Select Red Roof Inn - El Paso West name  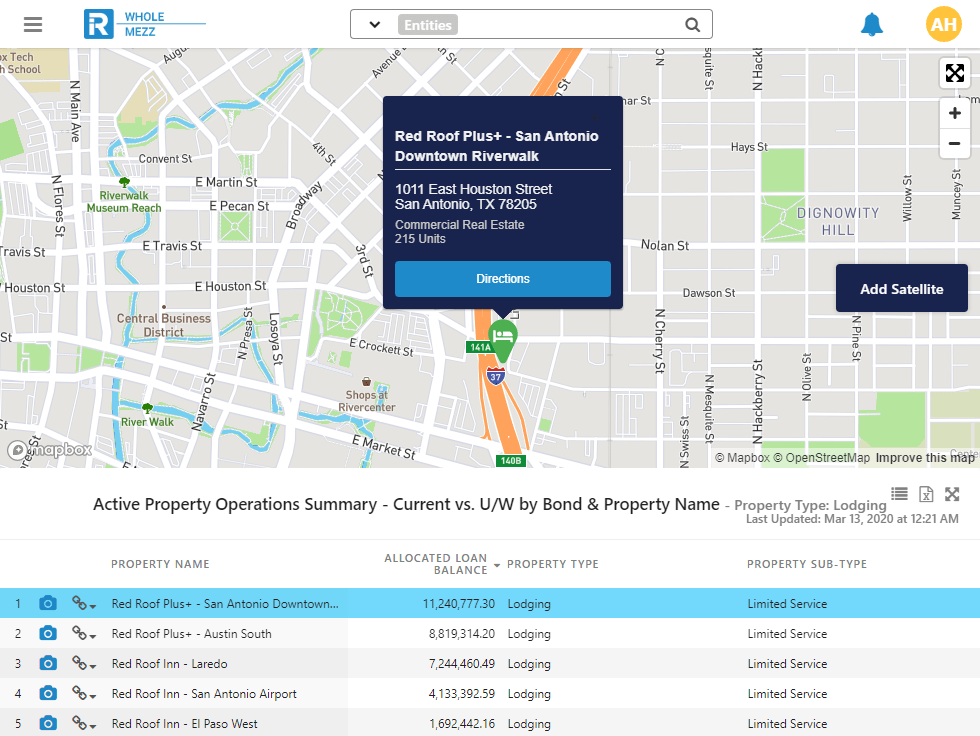(184, 724)
